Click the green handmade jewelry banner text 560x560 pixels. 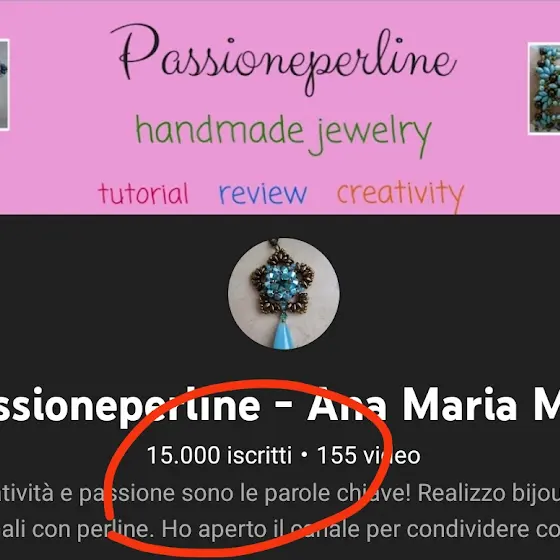pyautogui.click(x=284, y=136)
